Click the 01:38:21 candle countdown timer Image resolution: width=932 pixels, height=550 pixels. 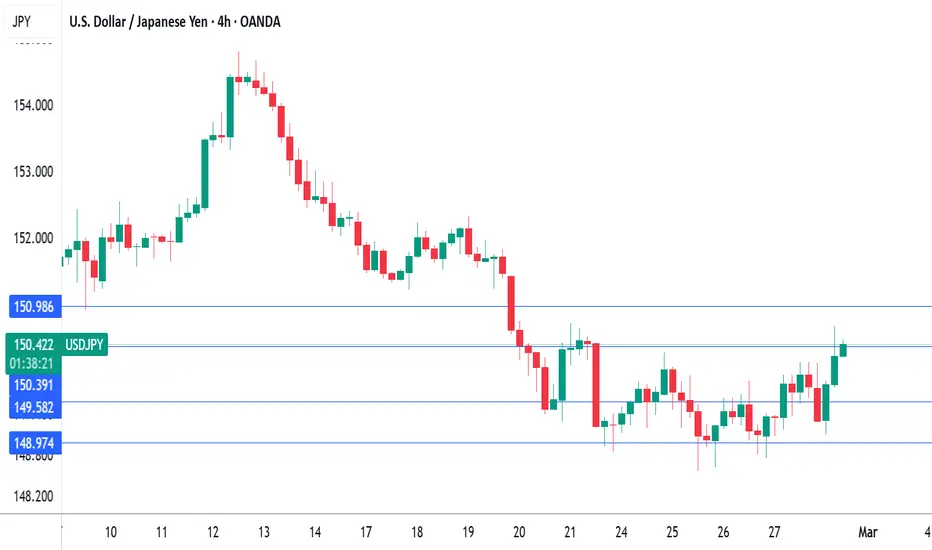(32, 364)
